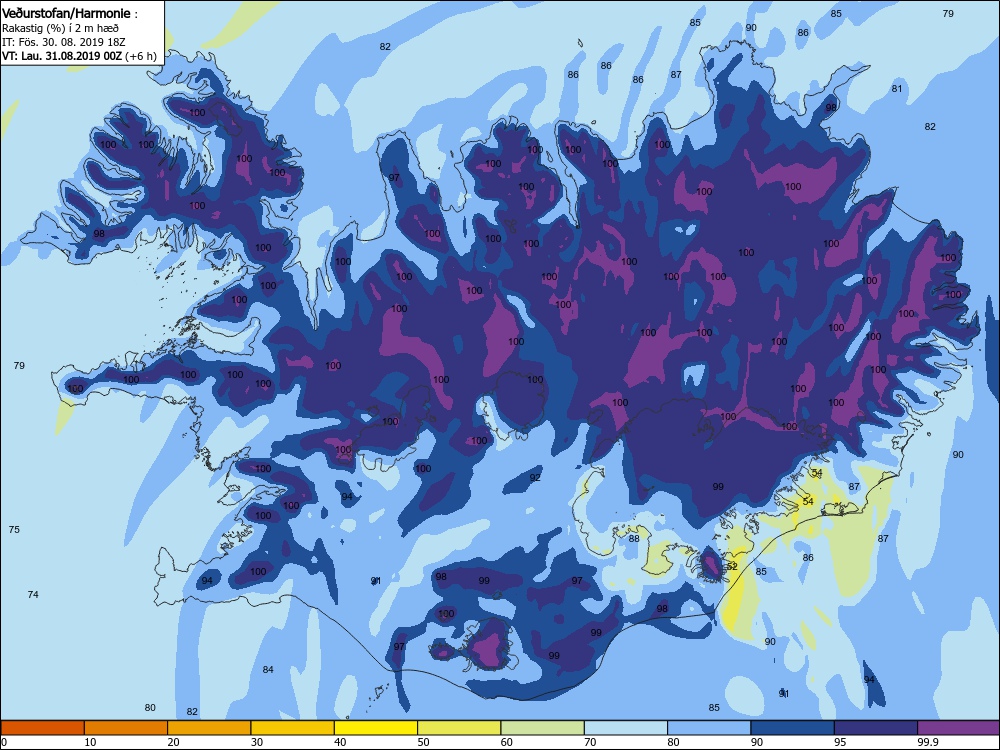
Task: Choose the 50–60 pale yellow legend swatch
Action: (x=459, y=728)
